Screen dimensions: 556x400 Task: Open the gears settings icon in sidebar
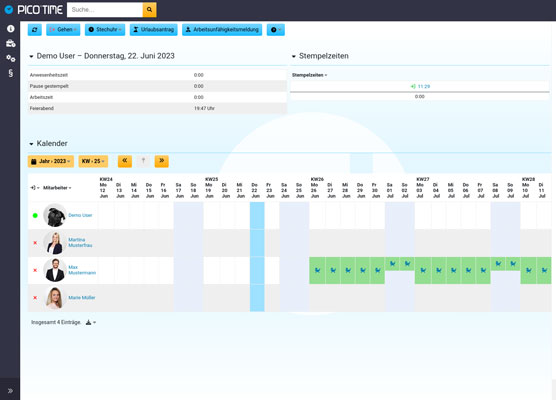coord(11,58)
